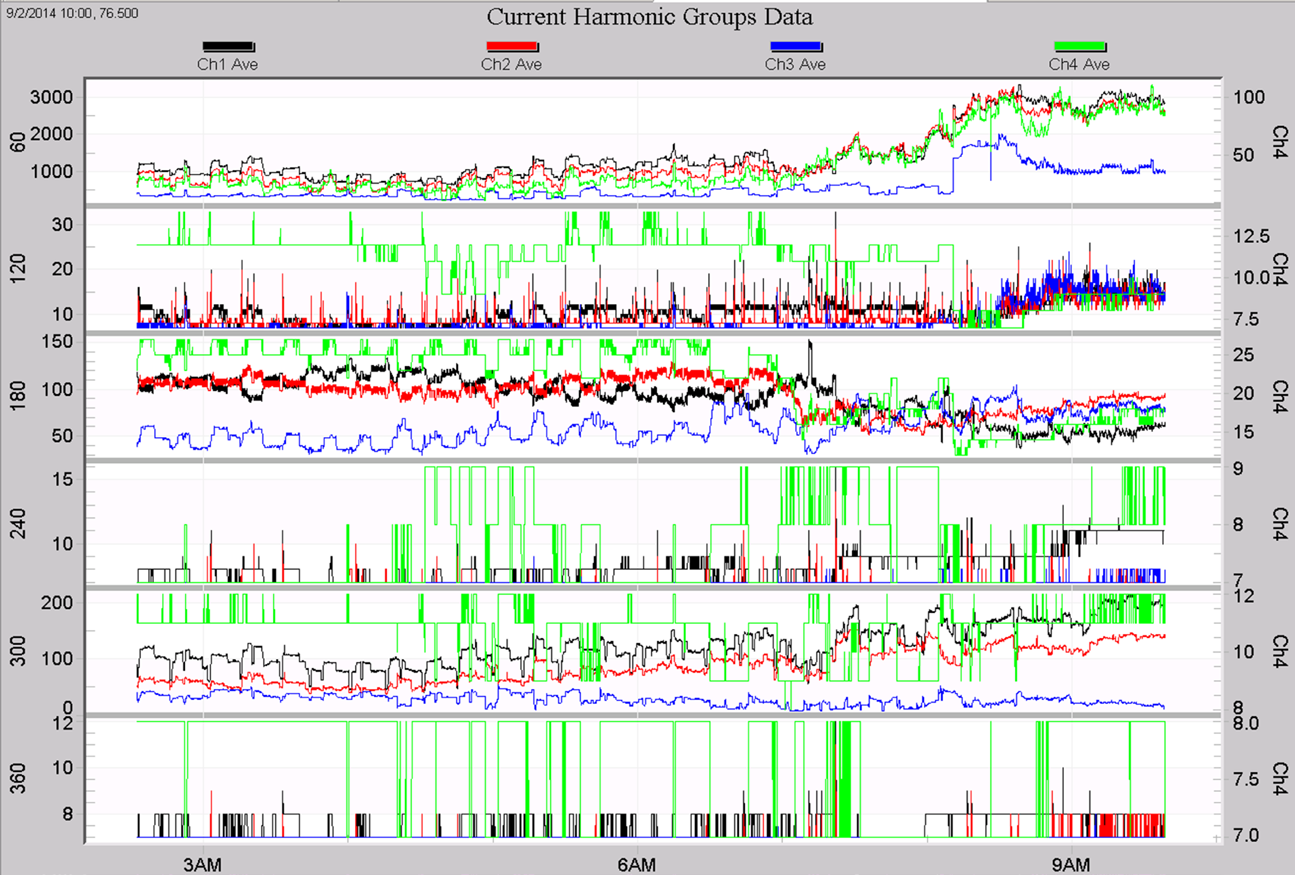The image size is (1295, 875).
Task: Select the 6AM time axis marker
Action: pos(636,860)
